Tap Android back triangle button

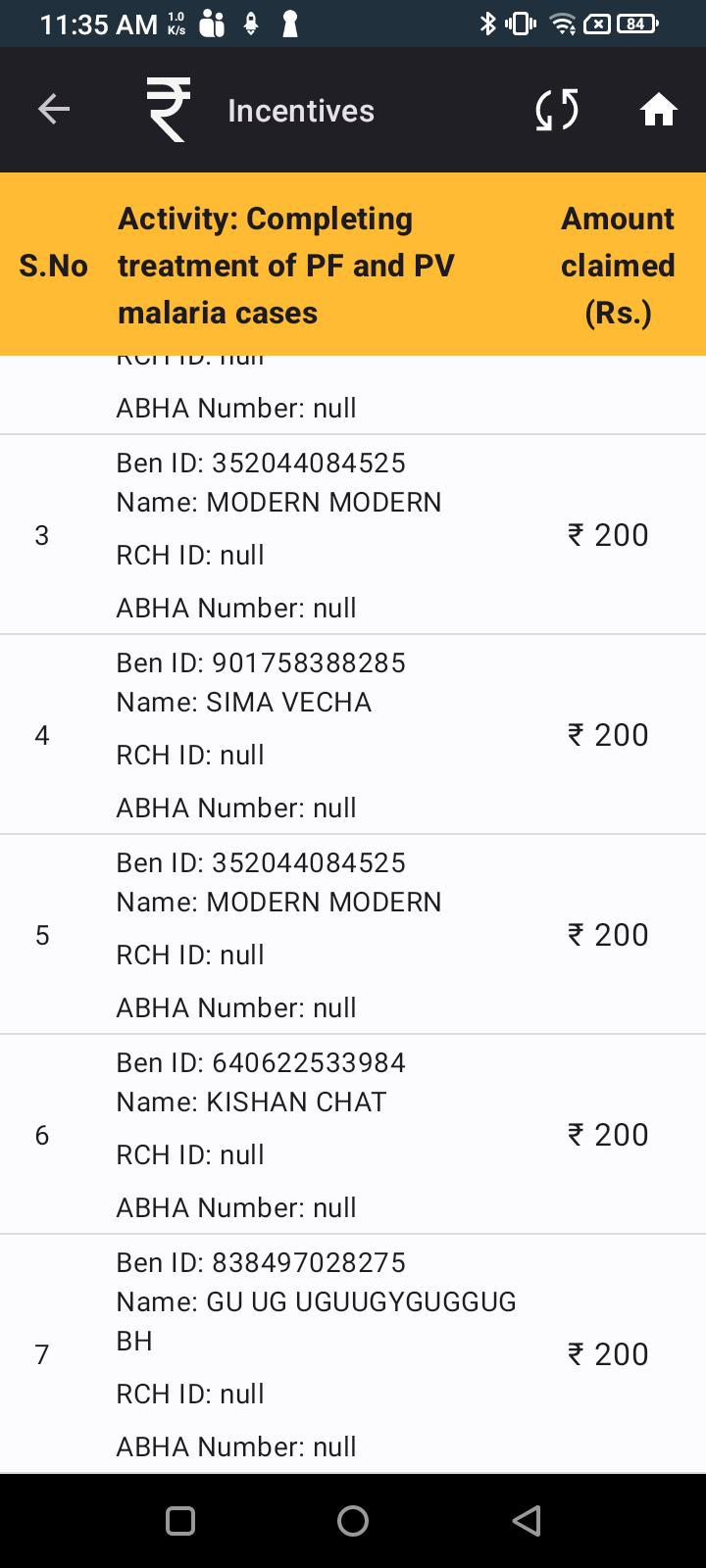pos(527,1520)
